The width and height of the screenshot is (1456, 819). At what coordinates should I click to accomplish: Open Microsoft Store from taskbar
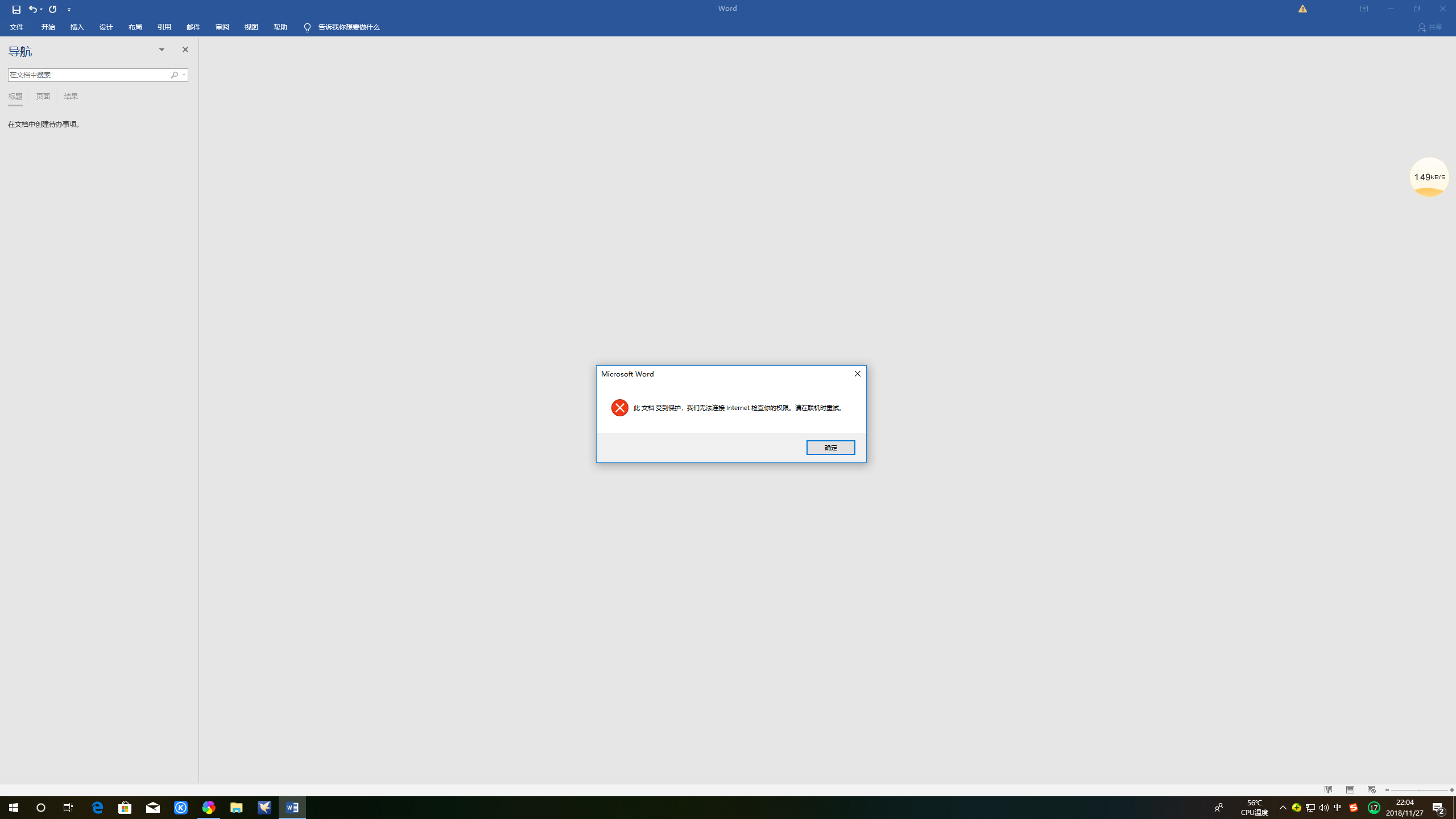pos(125,808)
